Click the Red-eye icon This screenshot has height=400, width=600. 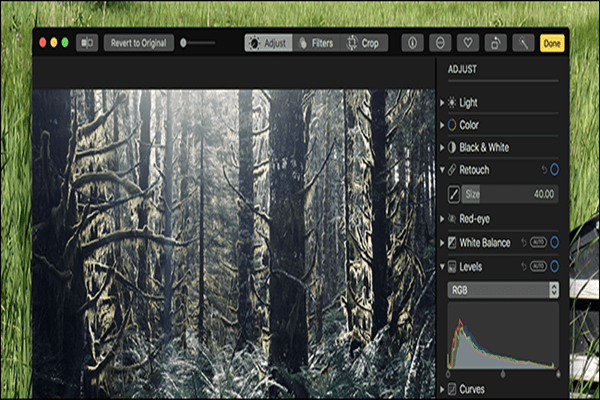(452, 219)
